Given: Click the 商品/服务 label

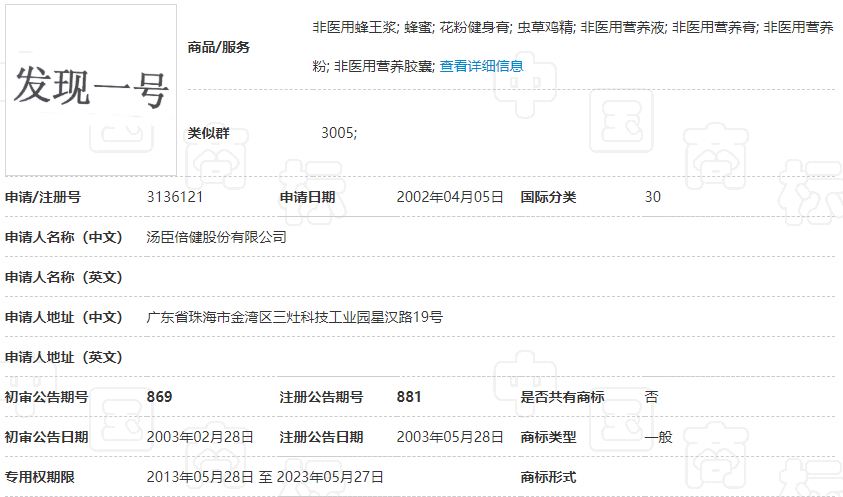Looking at the screenshot, I should tap(218, 47).
